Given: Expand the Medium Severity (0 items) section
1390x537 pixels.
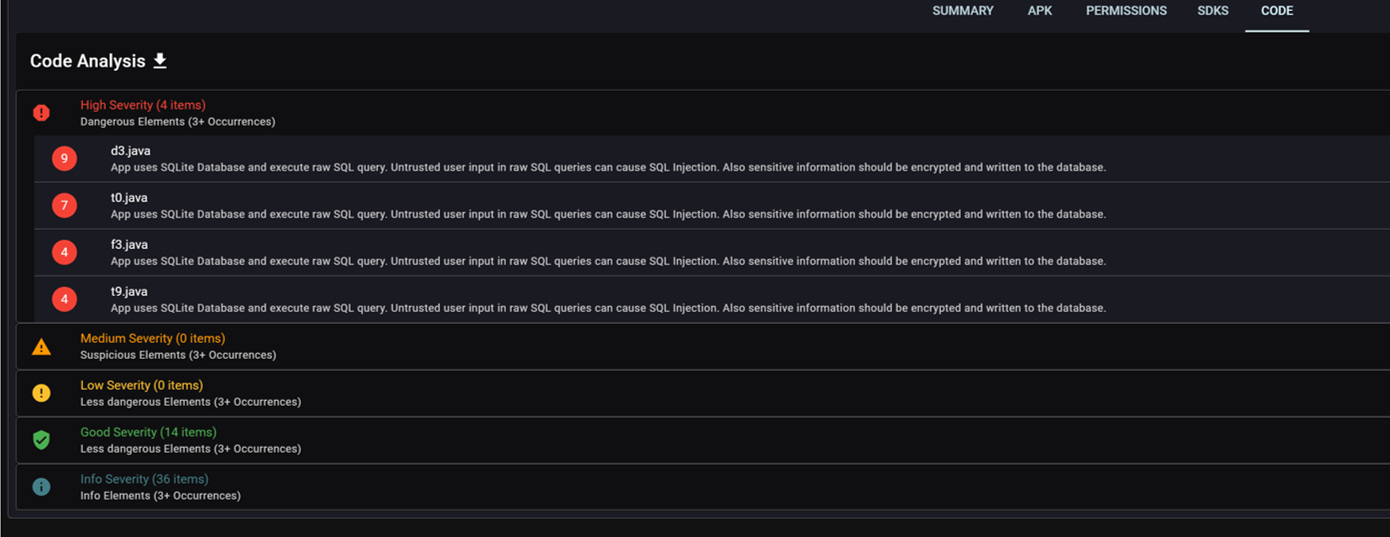Looking at the screenshot, I should (703, 347).
